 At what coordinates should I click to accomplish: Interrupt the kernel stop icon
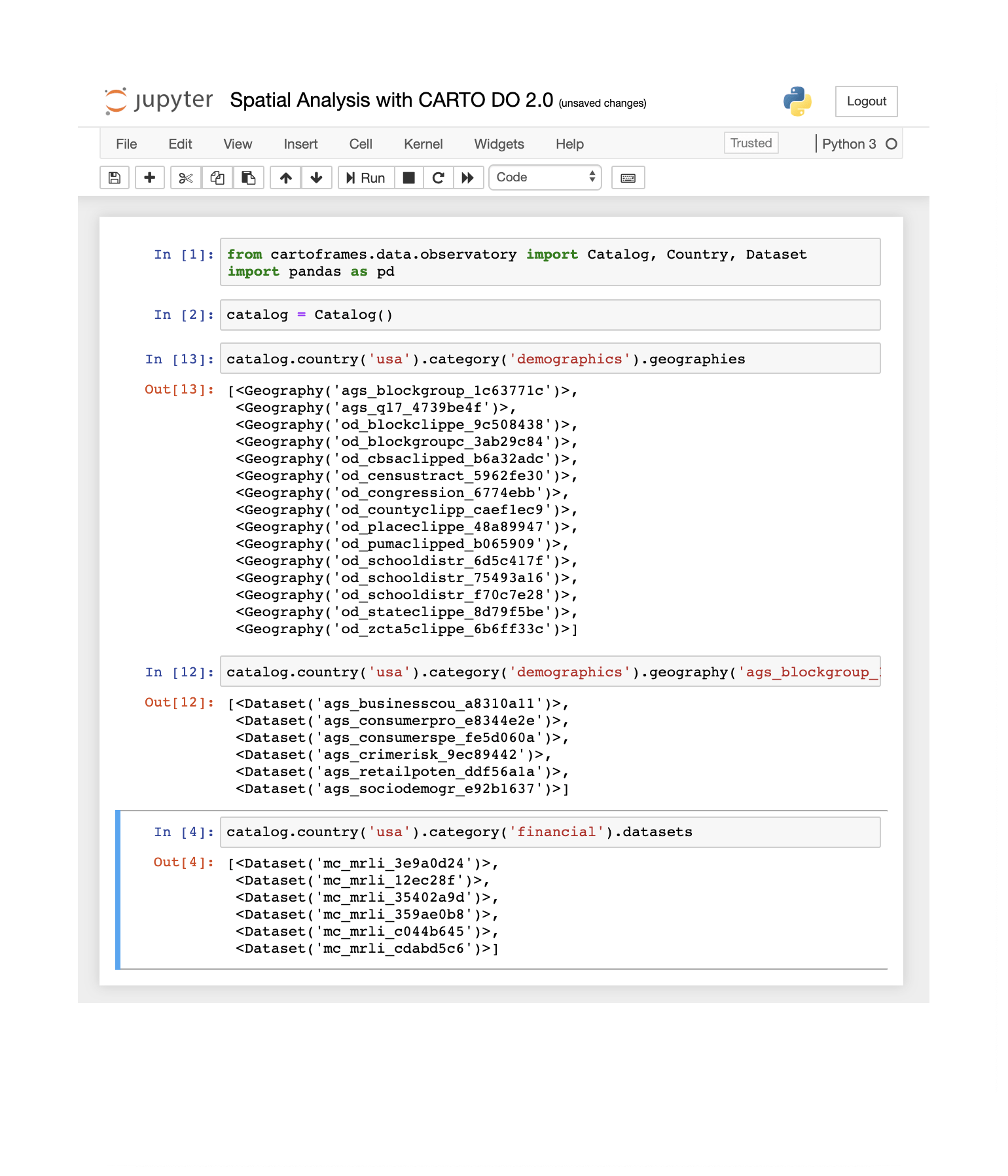(x=409, y=177)
